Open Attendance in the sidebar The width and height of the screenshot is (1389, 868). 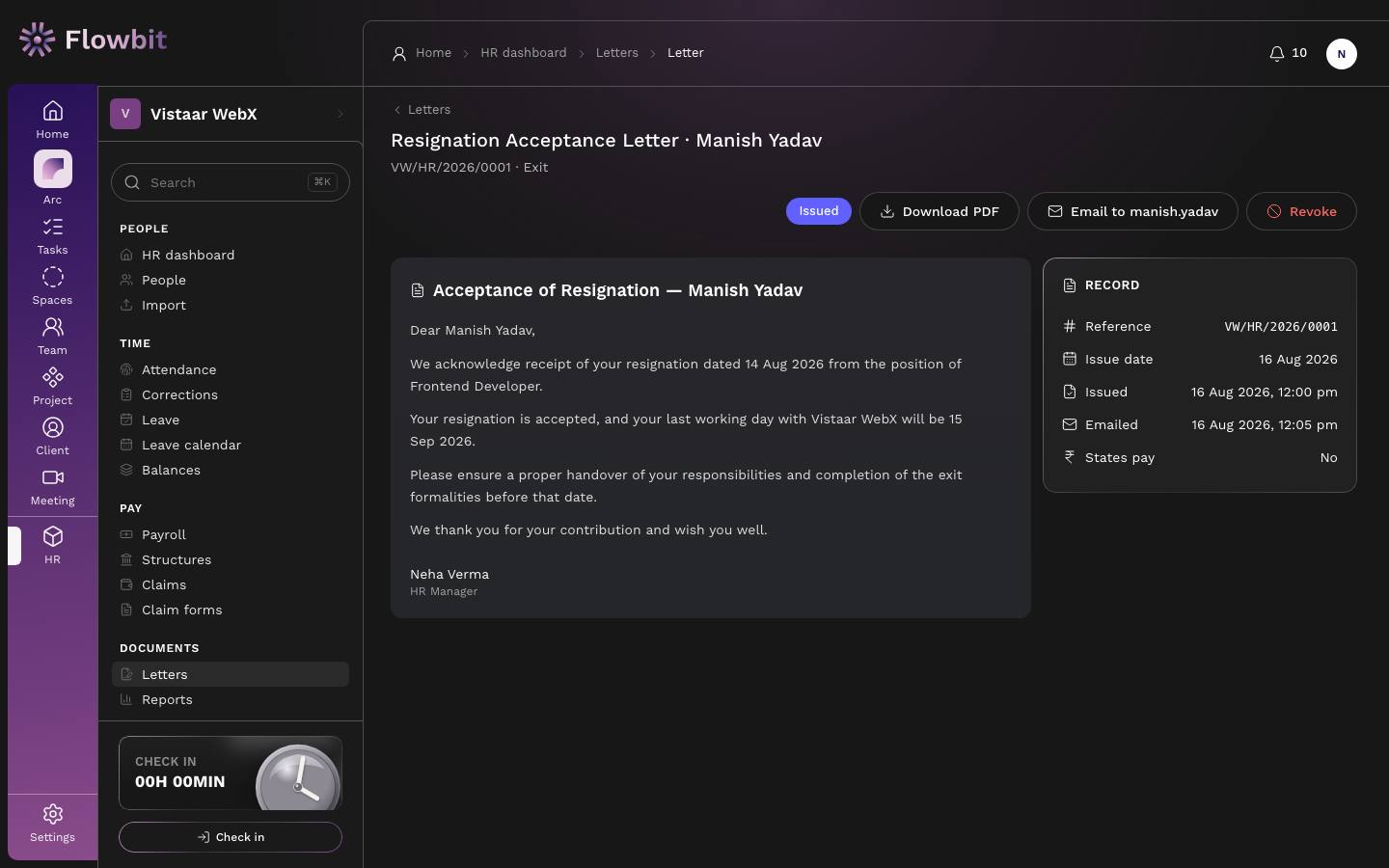231,369
